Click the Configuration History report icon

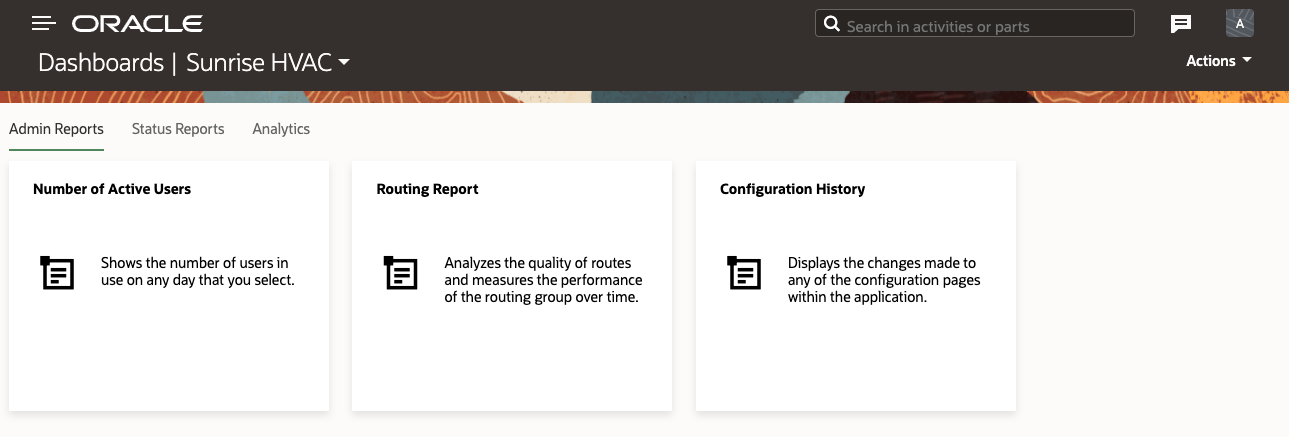745,273
